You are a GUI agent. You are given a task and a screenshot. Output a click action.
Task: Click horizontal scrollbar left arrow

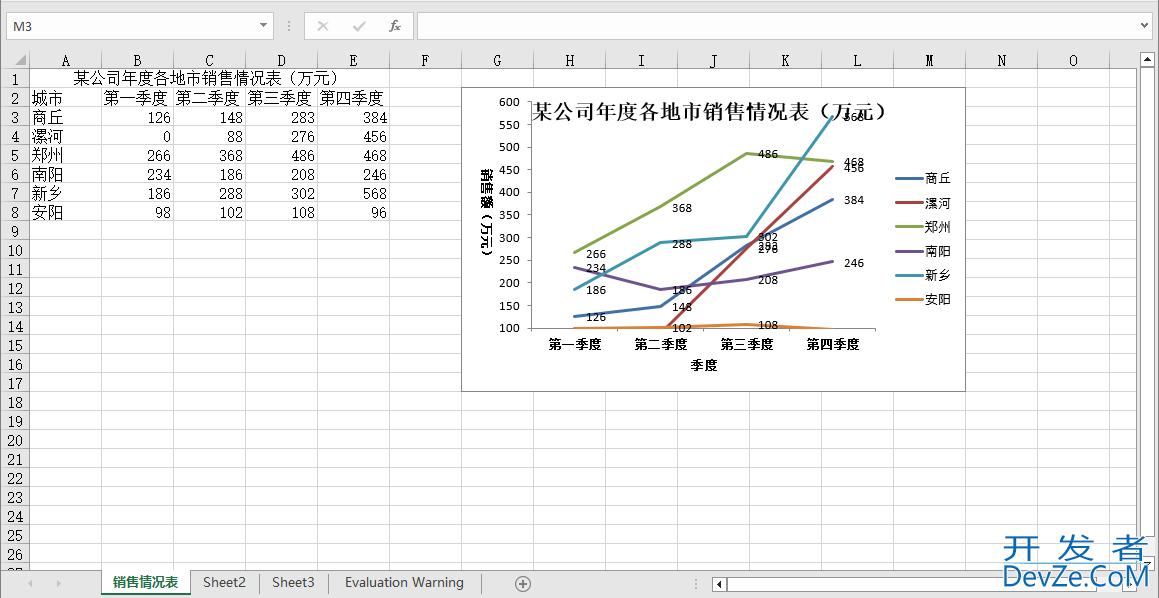tap(719, 585)
